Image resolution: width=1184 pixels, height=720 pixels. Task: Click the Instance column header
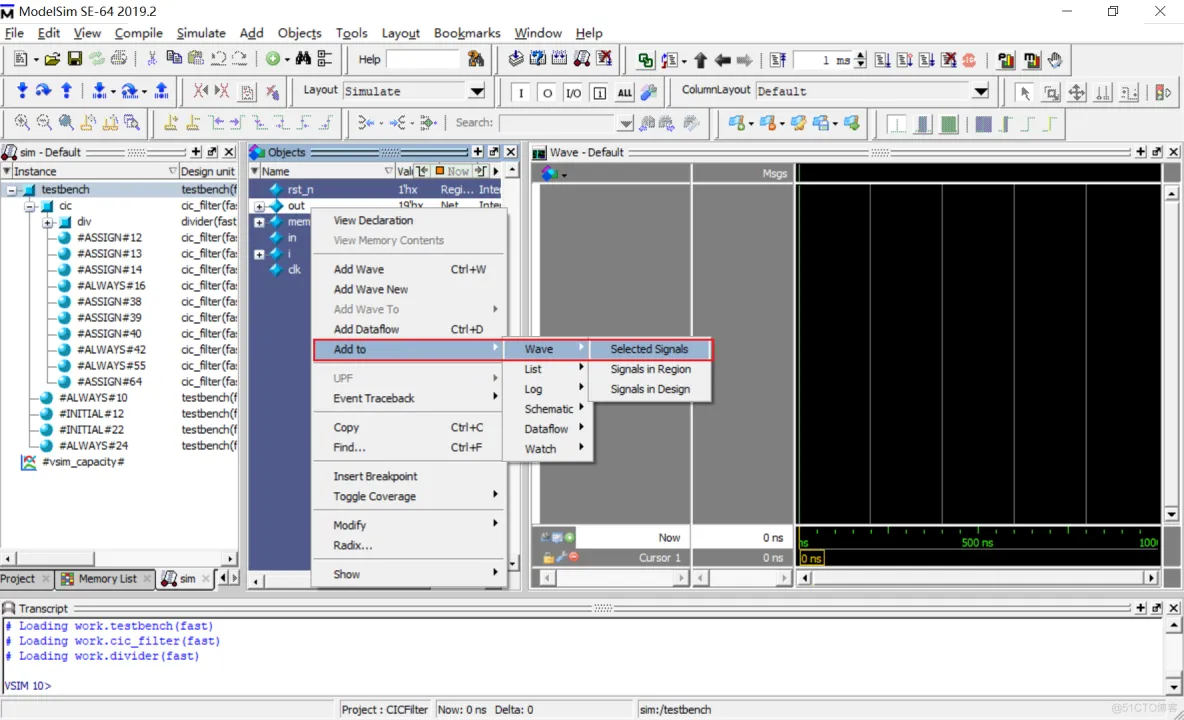91,171
